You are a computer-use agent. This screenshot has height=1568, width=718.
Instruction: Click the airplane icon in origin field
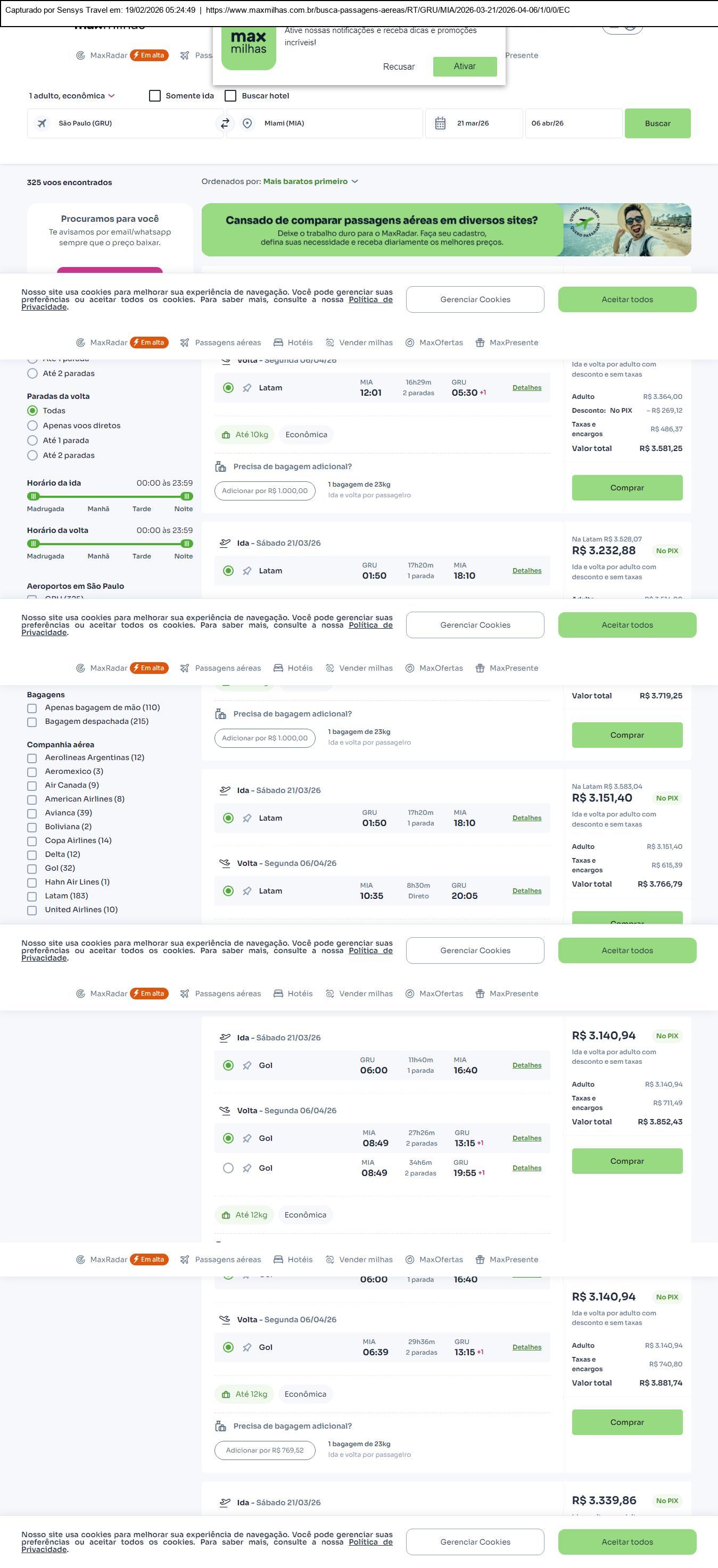[x=42, y=123]
